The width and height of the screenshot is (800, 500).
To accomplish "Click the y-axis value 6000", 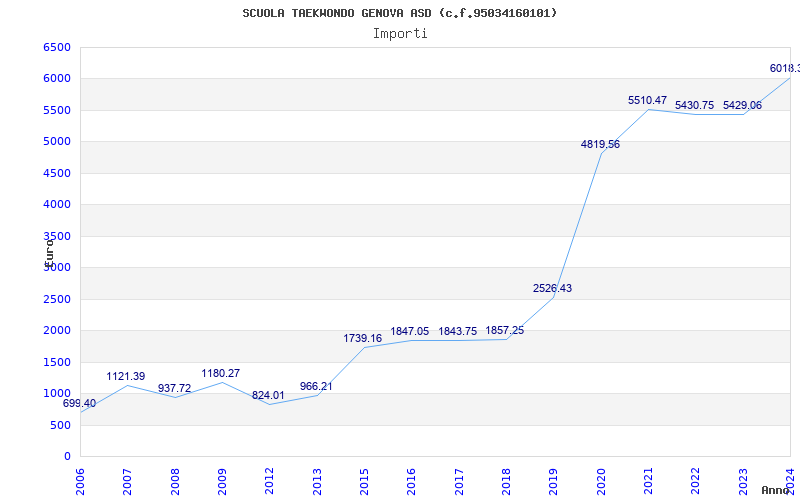I will tap(57, 79).
